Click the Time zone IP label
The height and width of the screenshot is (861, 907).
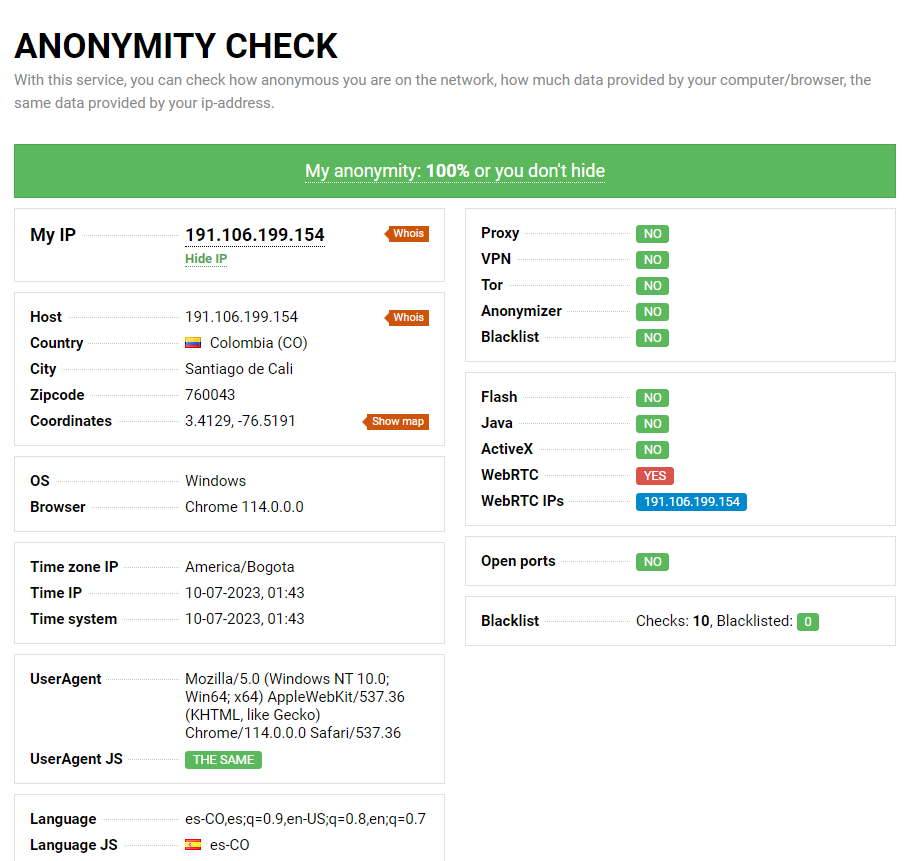pyautogui.click(x=74, y=567)
